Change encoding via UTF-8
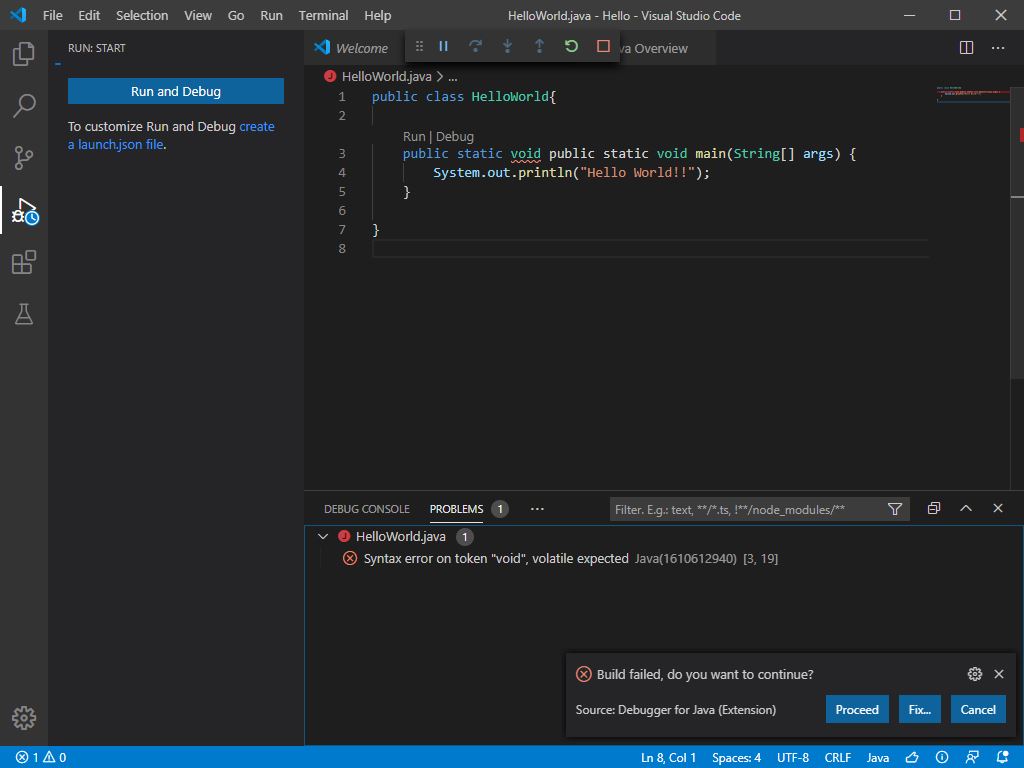This screenshot has width=1024, height=768. 793,758
